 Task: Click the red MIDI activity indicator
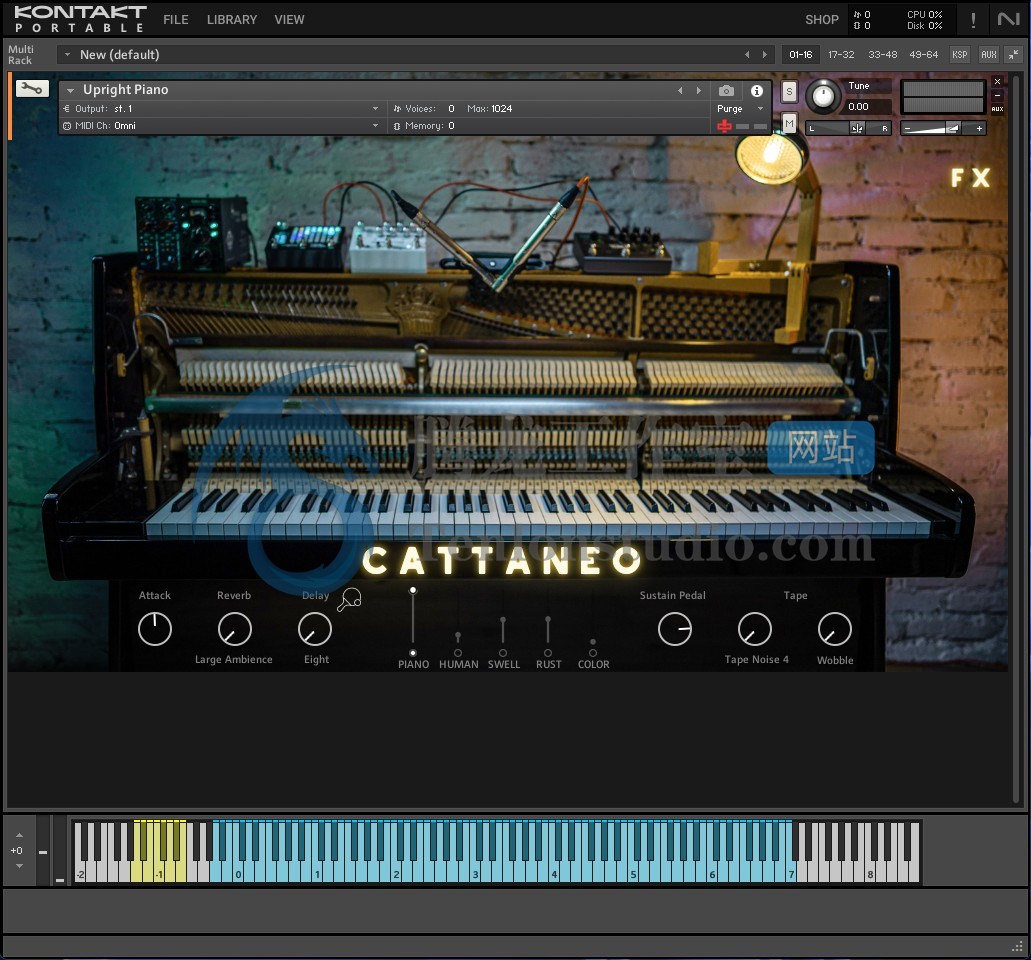pos(724,126)
